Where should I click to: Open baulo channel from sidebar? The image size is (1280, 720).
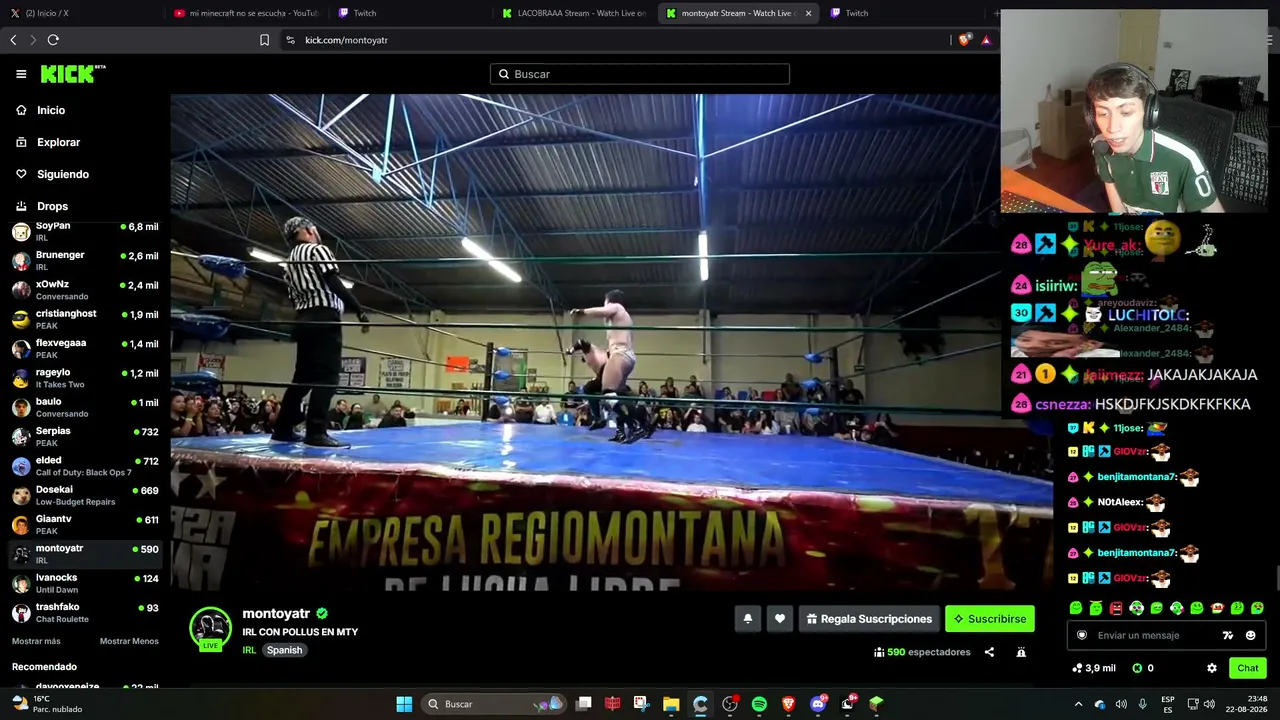[x=85, y=407]
